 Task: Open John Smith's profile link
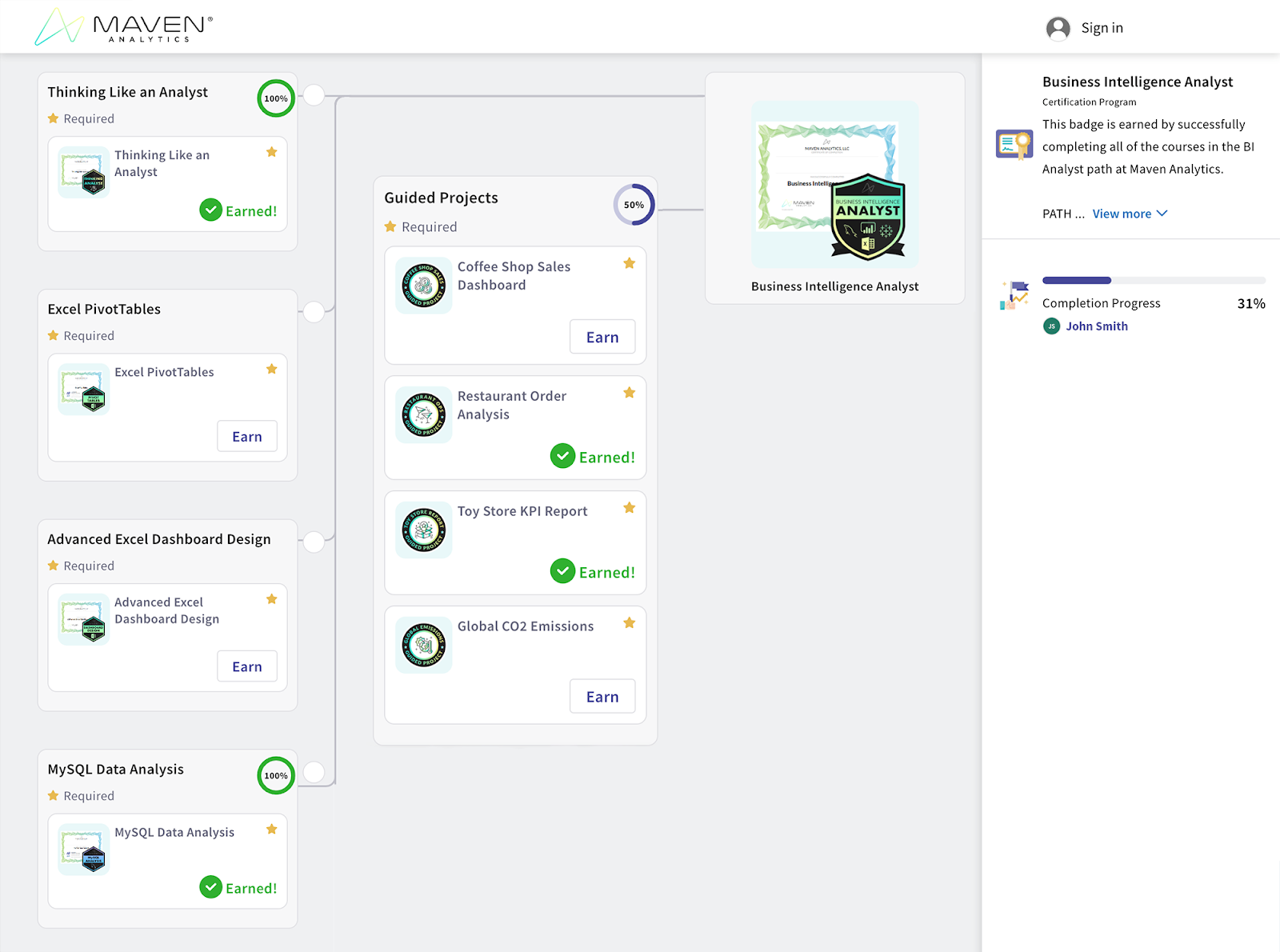(x=1097, y=326)
